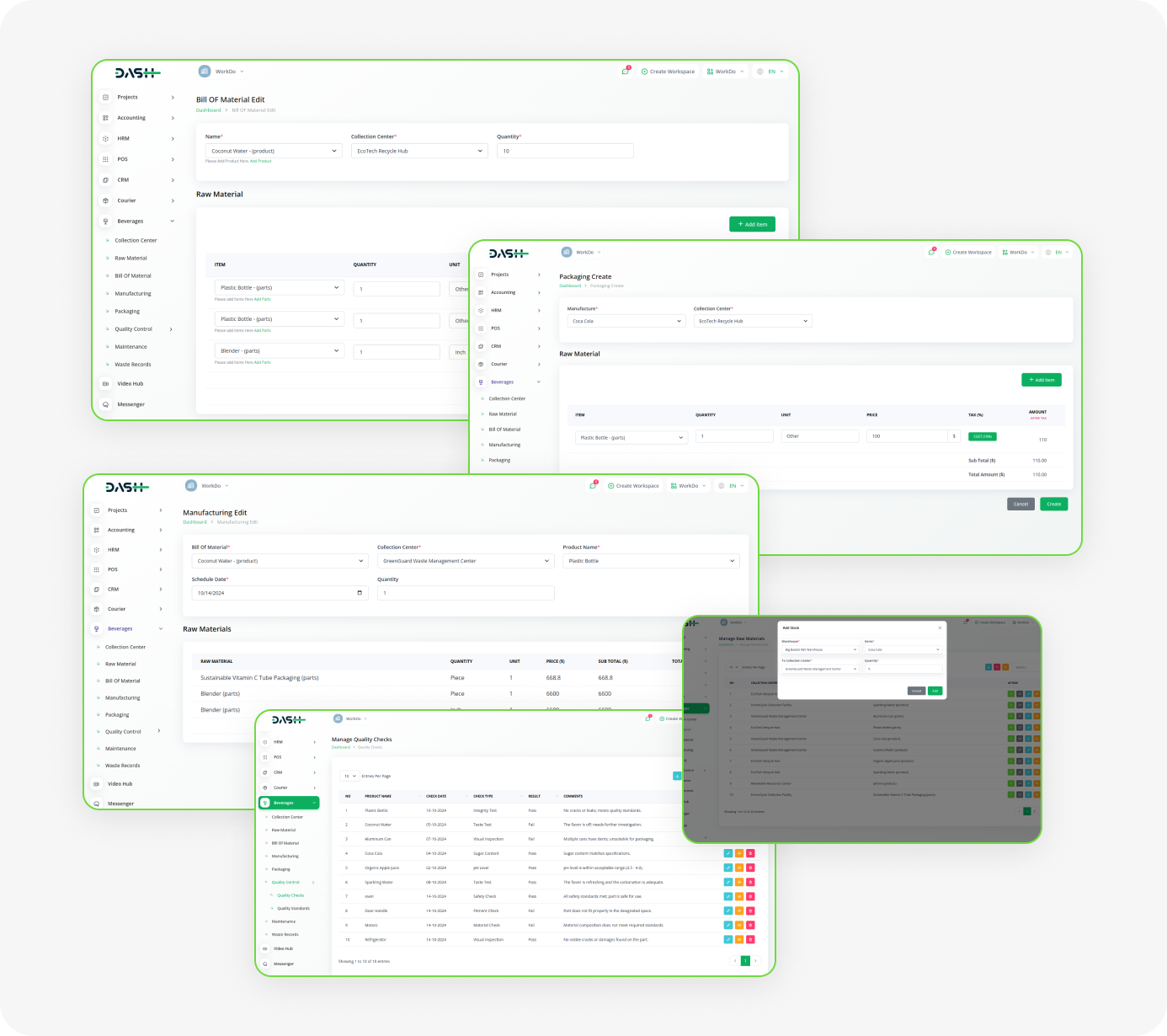
Task: Click Price field showing 100 in Packaging Create
Action: [908, 436]
